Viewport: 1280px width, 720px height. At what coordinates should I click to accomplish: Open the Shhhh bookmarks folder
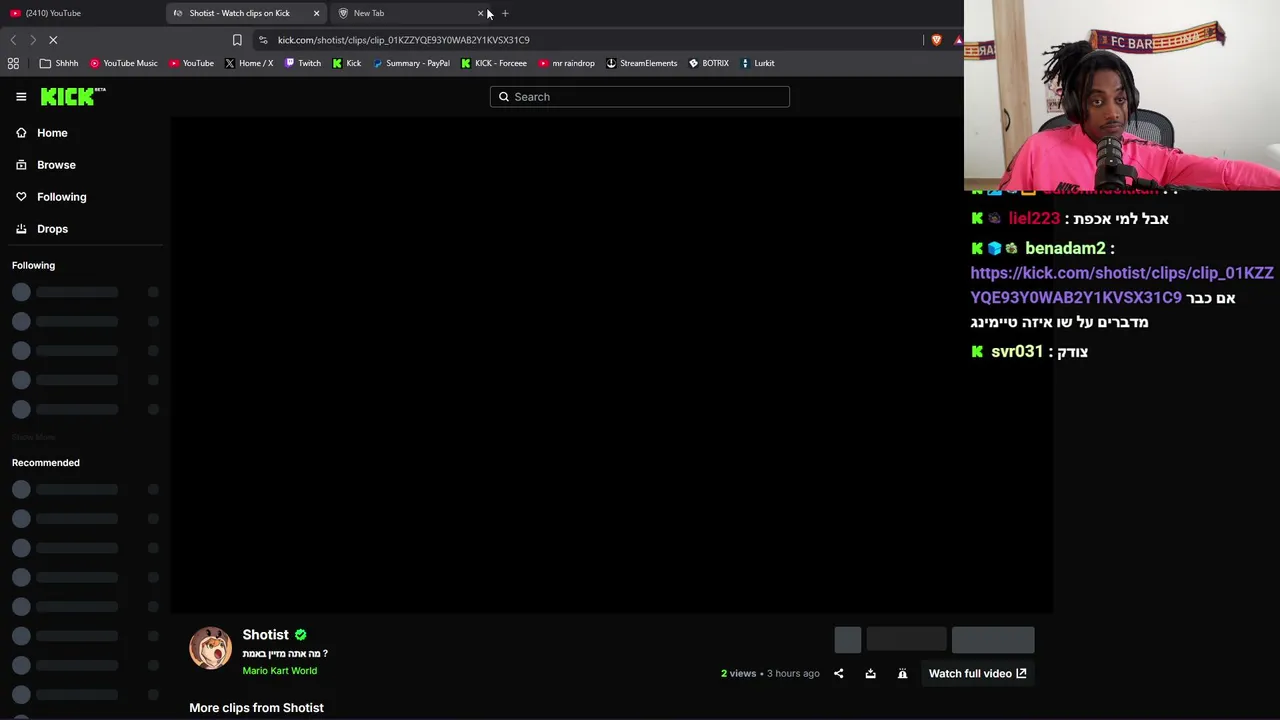point(59,63)
